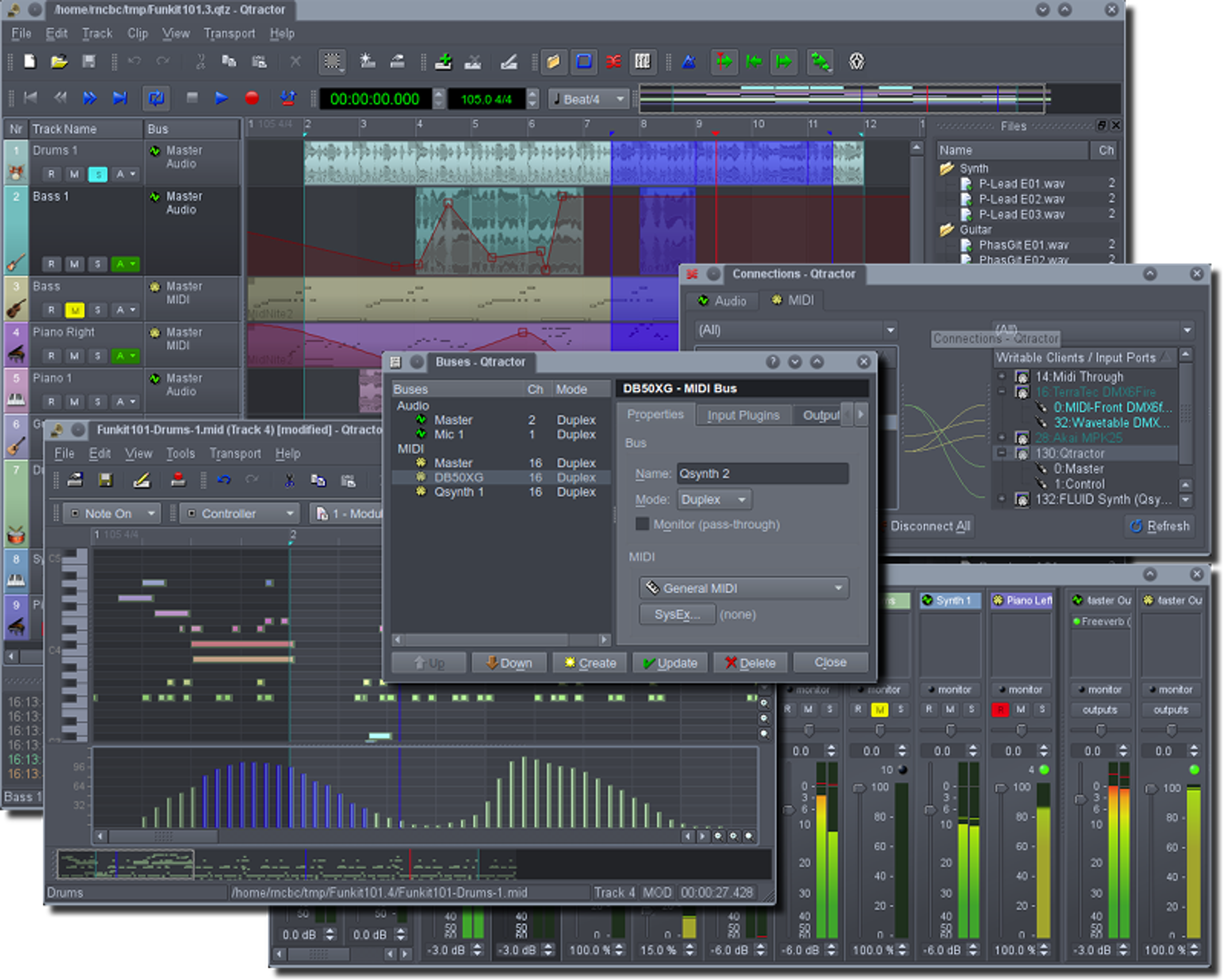Unsolo the Drums 1 track

98,174
